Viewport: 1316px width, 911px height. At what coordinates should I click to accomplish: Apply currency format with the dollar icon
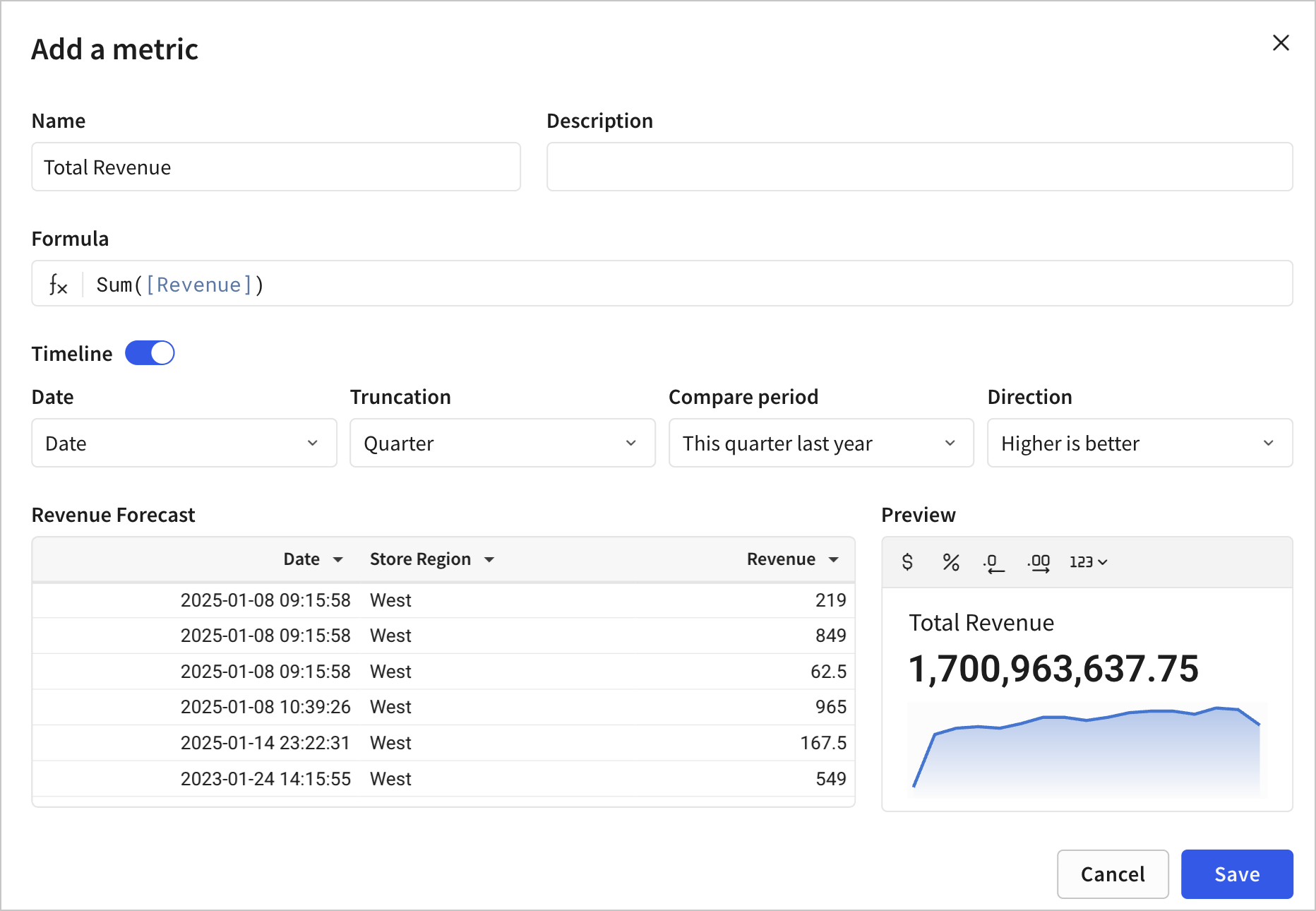click(907, 562)
